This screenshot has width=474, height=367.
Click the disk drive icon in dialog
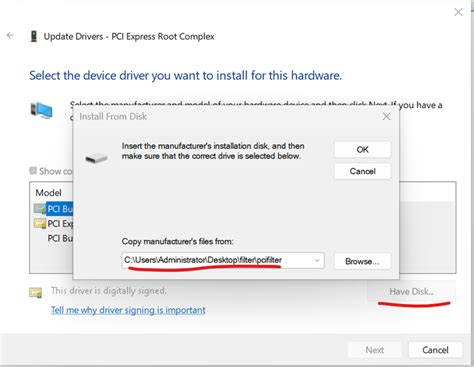coord(96,158)
